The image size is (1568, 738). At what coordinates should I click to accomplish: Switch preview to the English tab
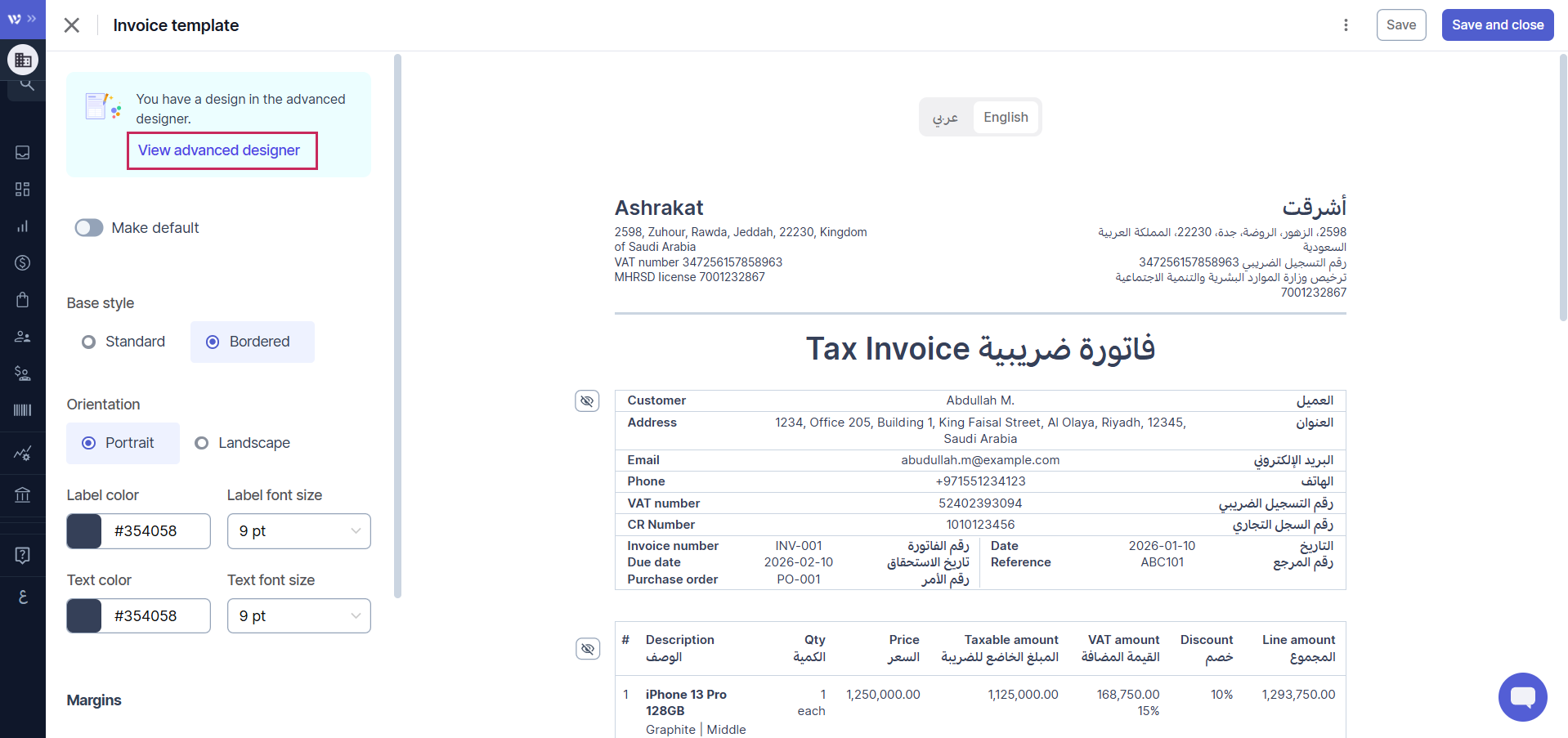[x=1006, y=118]
